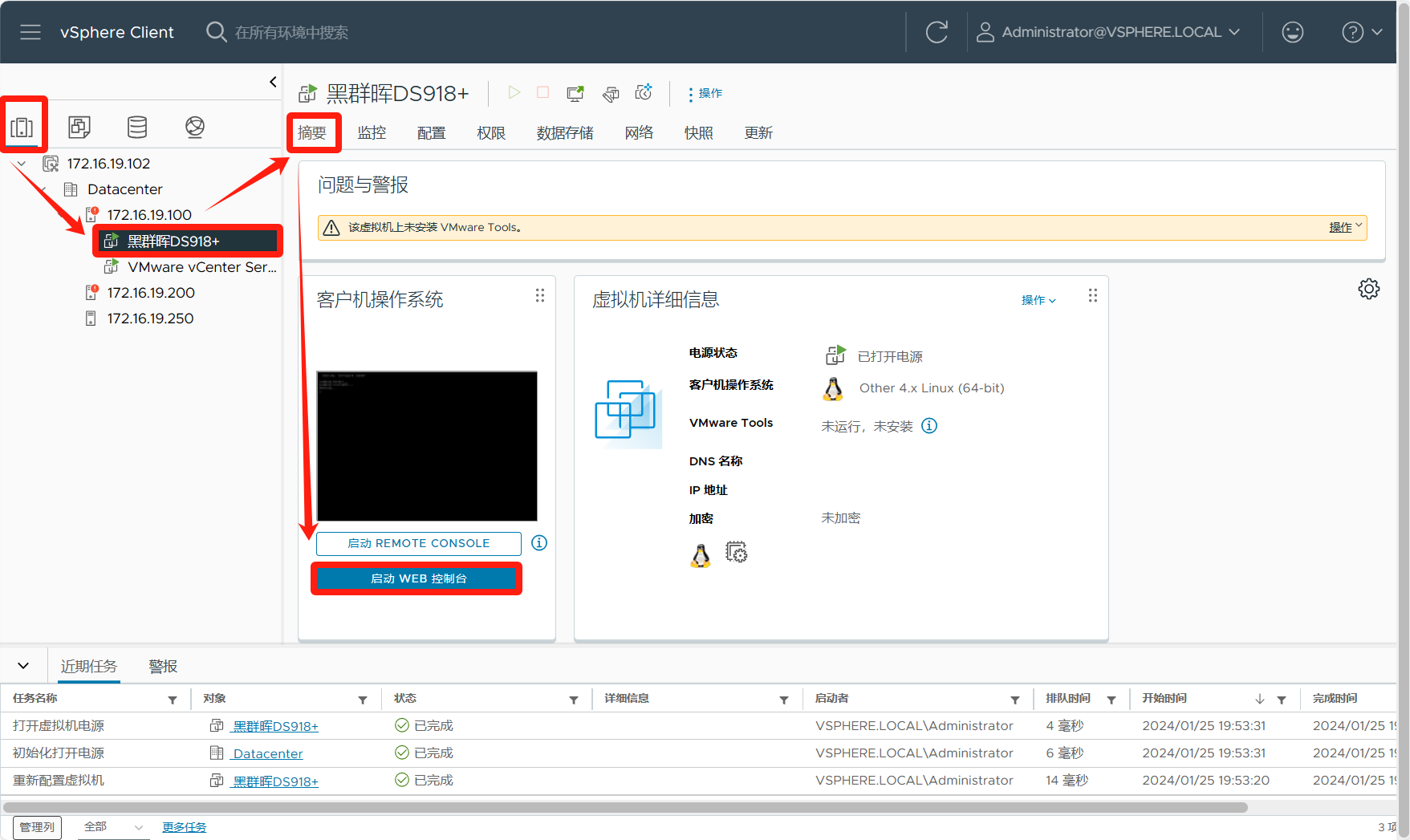Collapse the recent tasks panel
The image size is (1410, 840).
(23, 666)
